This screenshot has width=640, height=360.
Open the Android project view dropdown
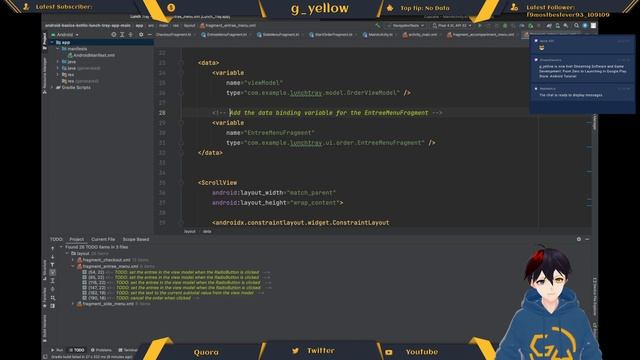(65, 35)
